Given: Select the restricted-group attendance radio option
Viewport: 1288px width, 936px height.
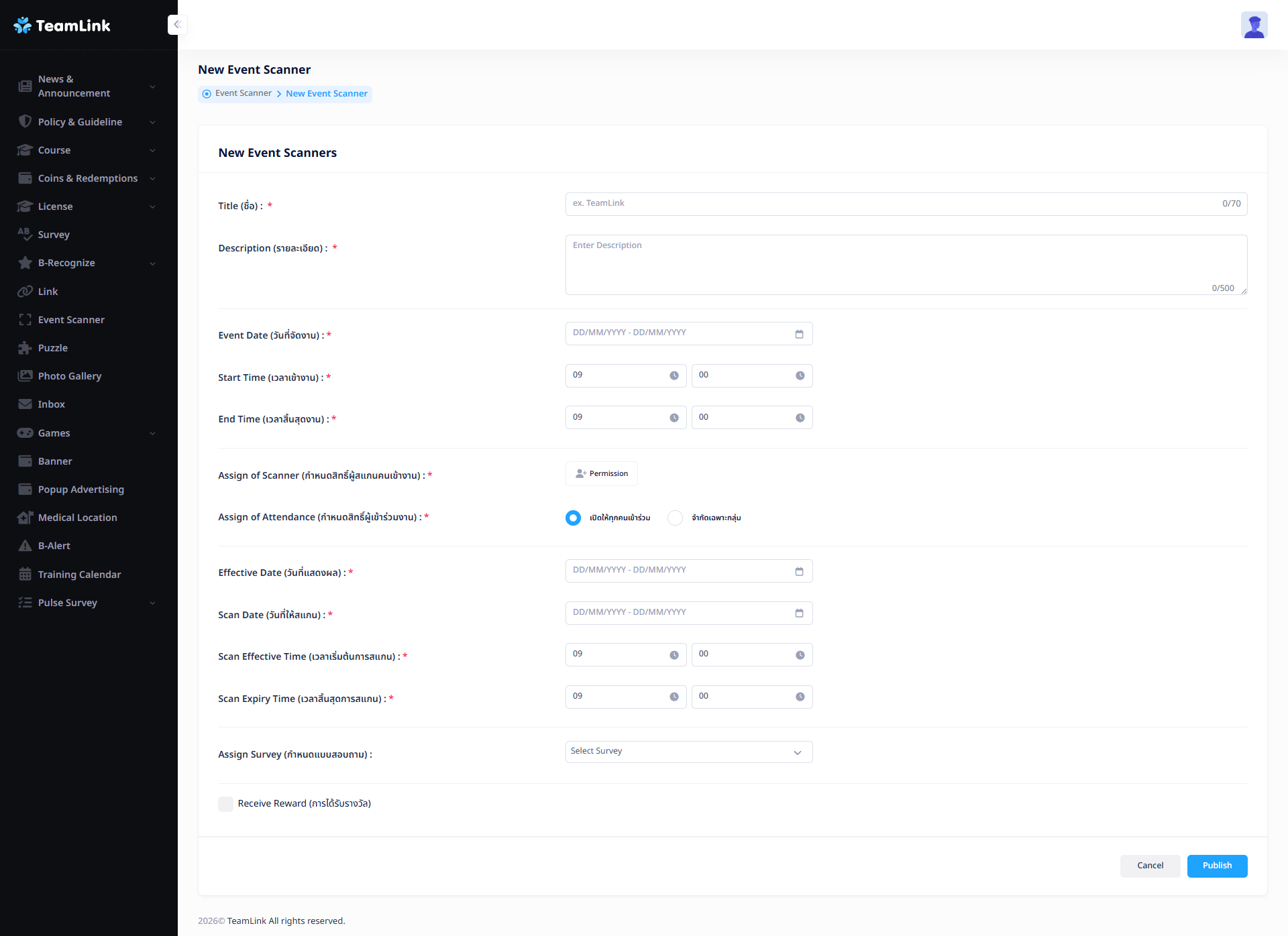Looking at the screenshot, I should (675, 518).
